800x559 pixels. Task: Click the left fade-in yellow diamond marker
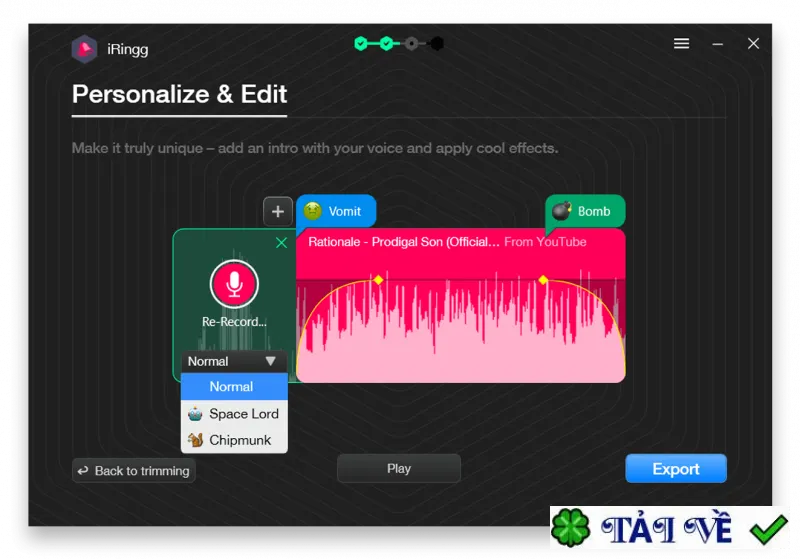pos(378,280)
